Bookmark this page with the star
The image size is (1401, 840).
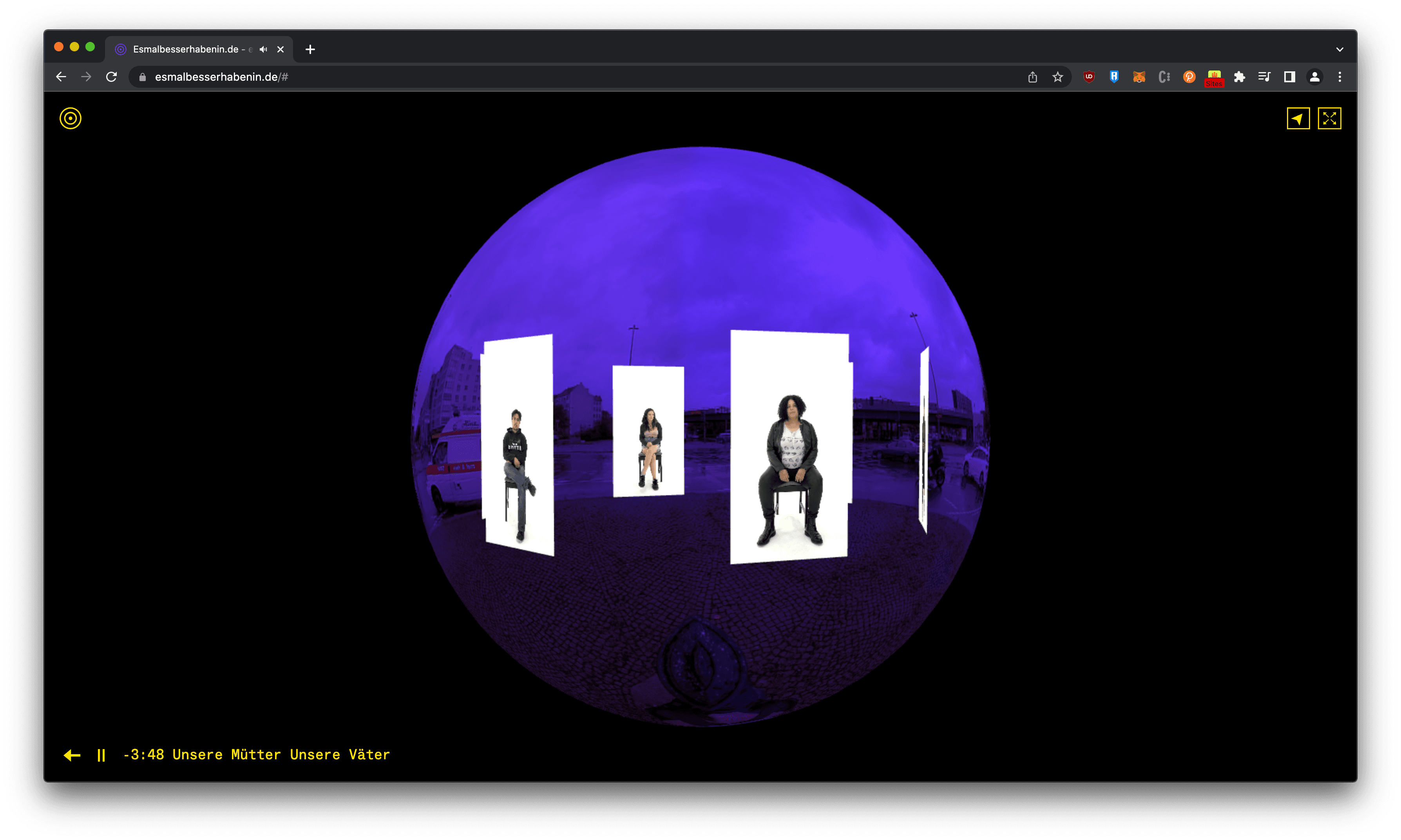[1057, 77]
